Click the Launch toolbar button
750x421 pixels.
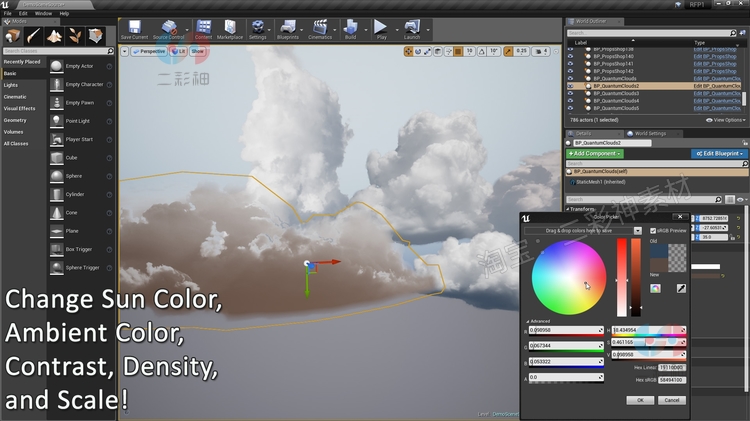[x=412, y=30]
